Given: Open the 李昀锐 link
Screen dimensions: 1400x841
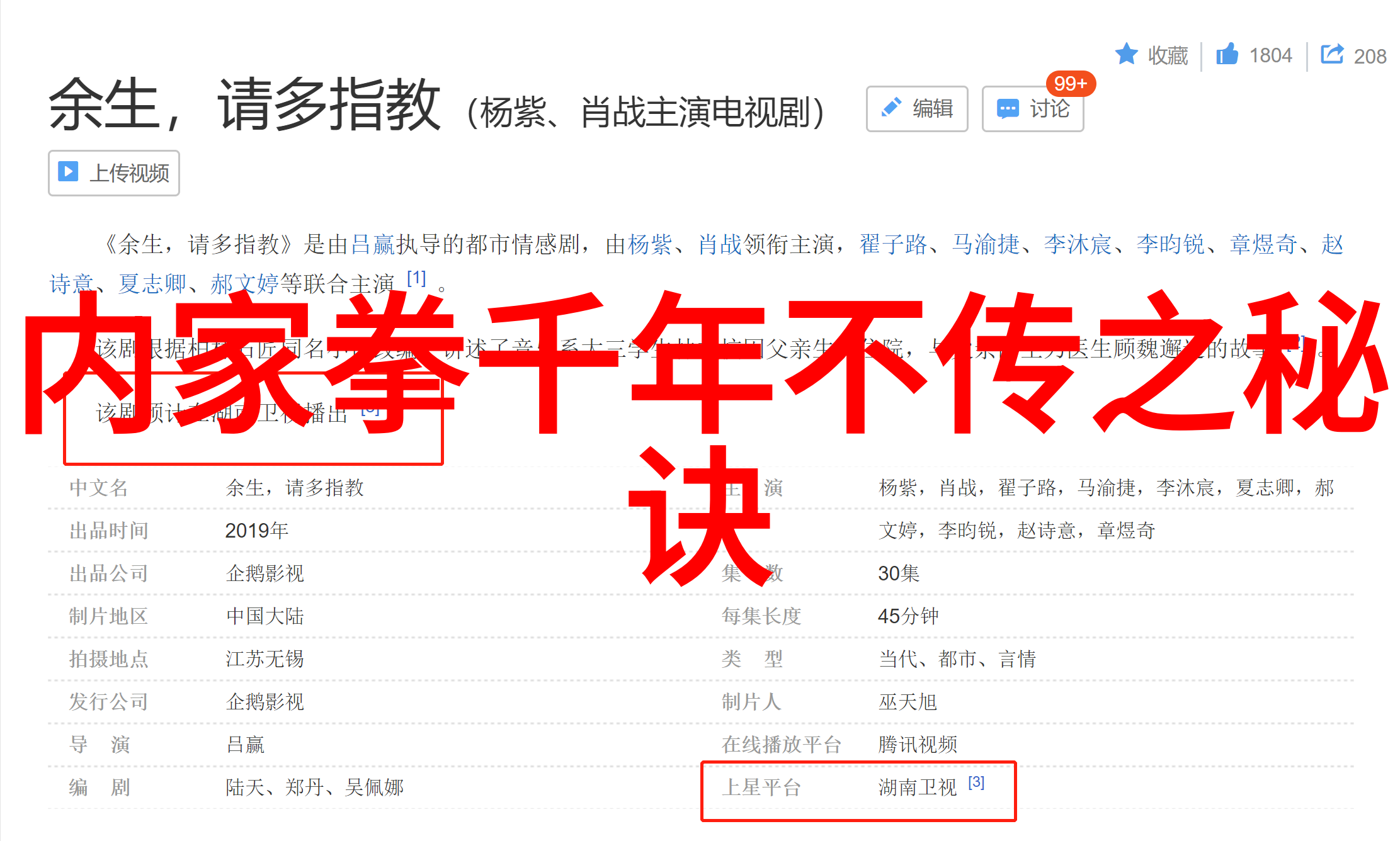Looking at the screenshot, I should click(x=1170, y=244).
